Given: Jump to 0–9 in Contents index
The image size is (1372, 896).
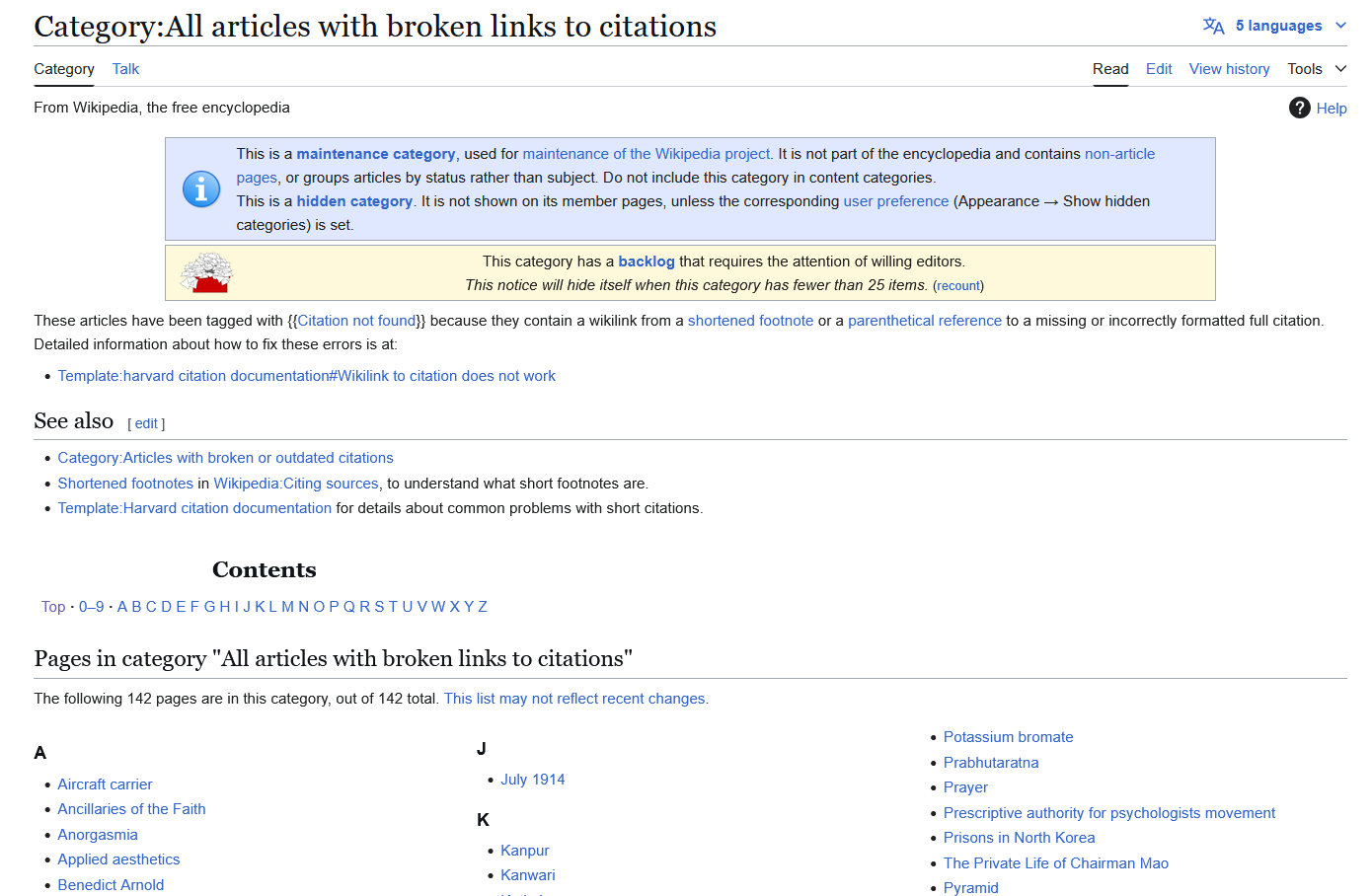Looking at the screenshot, I should click(91, 607).
